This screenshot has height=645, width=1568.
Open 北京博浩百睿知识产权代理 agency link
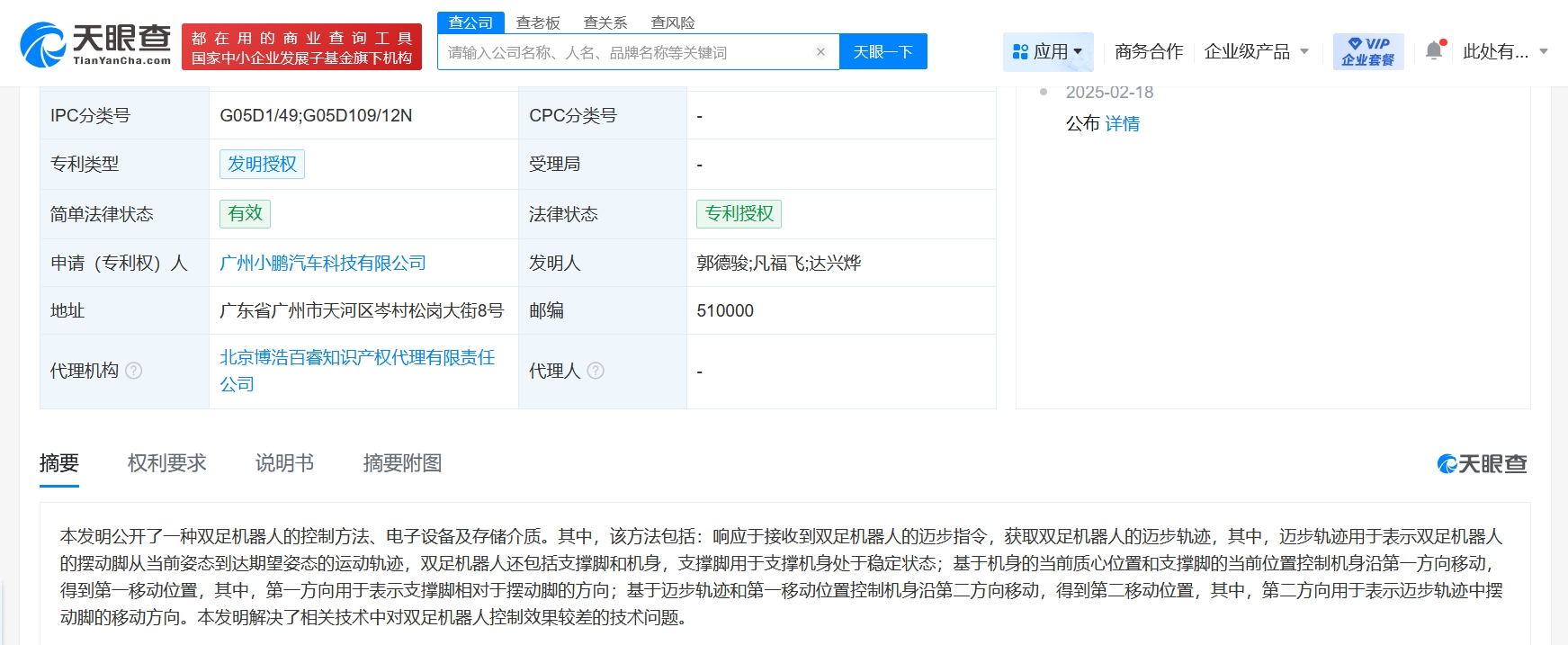pyautogui.click(x=357, y=358)
